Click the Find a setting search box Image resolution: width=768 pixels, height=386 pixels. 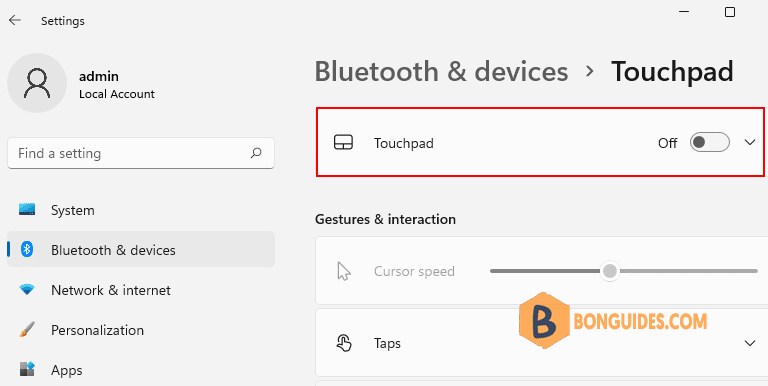[141, 153]
